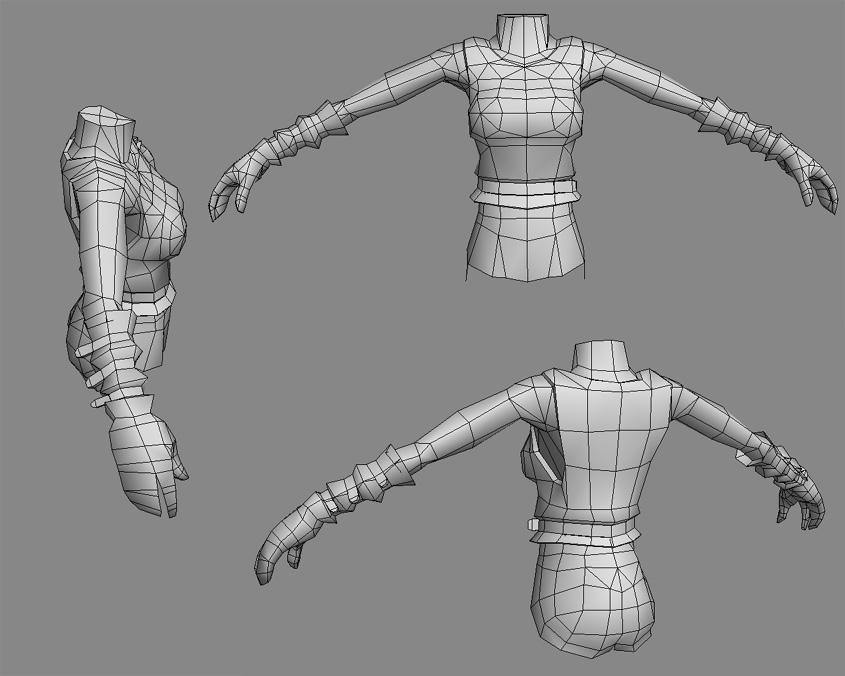Image resolution: width=845 pixels, height=676 pixels.
Task: Select the side-profile torso mesh
Action: (124, 311)
